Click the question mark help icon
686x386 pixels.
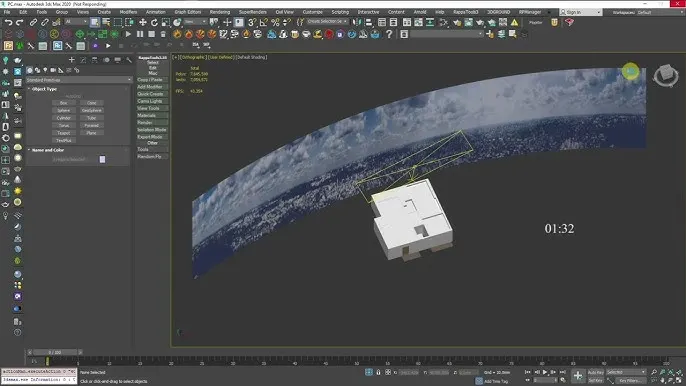coord(389,34)
